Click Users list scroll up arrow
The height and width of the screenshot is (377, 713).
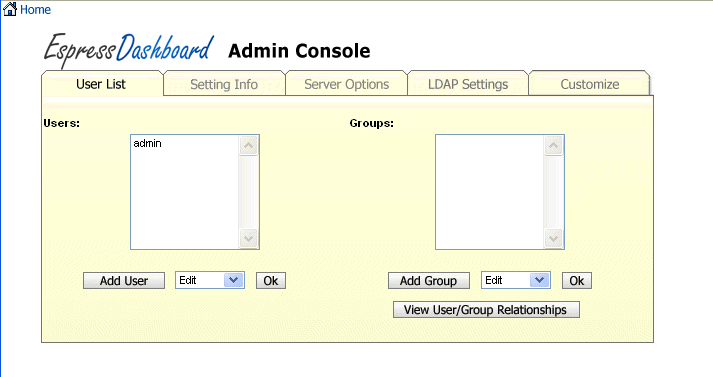[248, 146]
